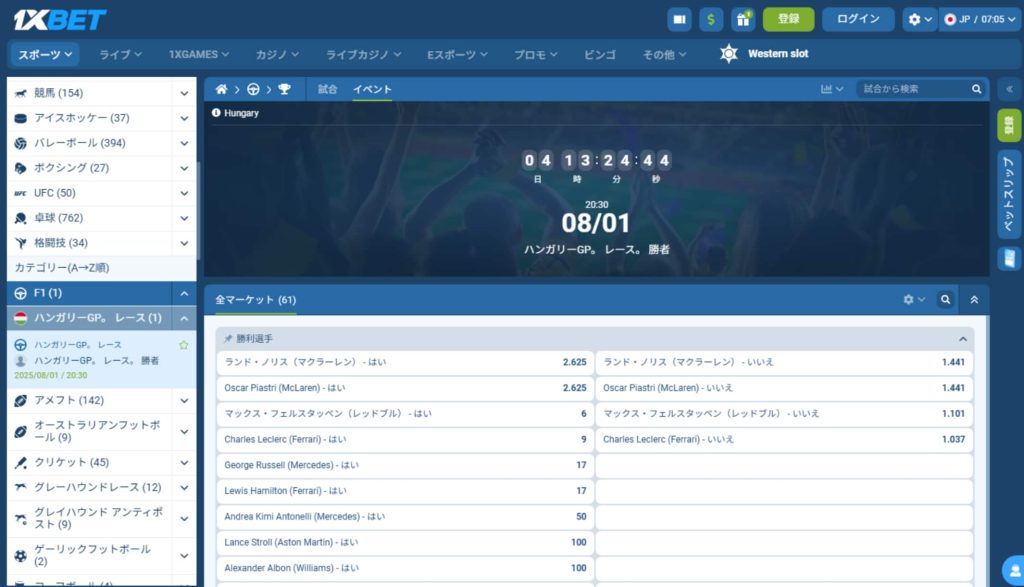Click the pin icon next to 勝利選手
1024x587 pixels.
(x=228, y=339)
